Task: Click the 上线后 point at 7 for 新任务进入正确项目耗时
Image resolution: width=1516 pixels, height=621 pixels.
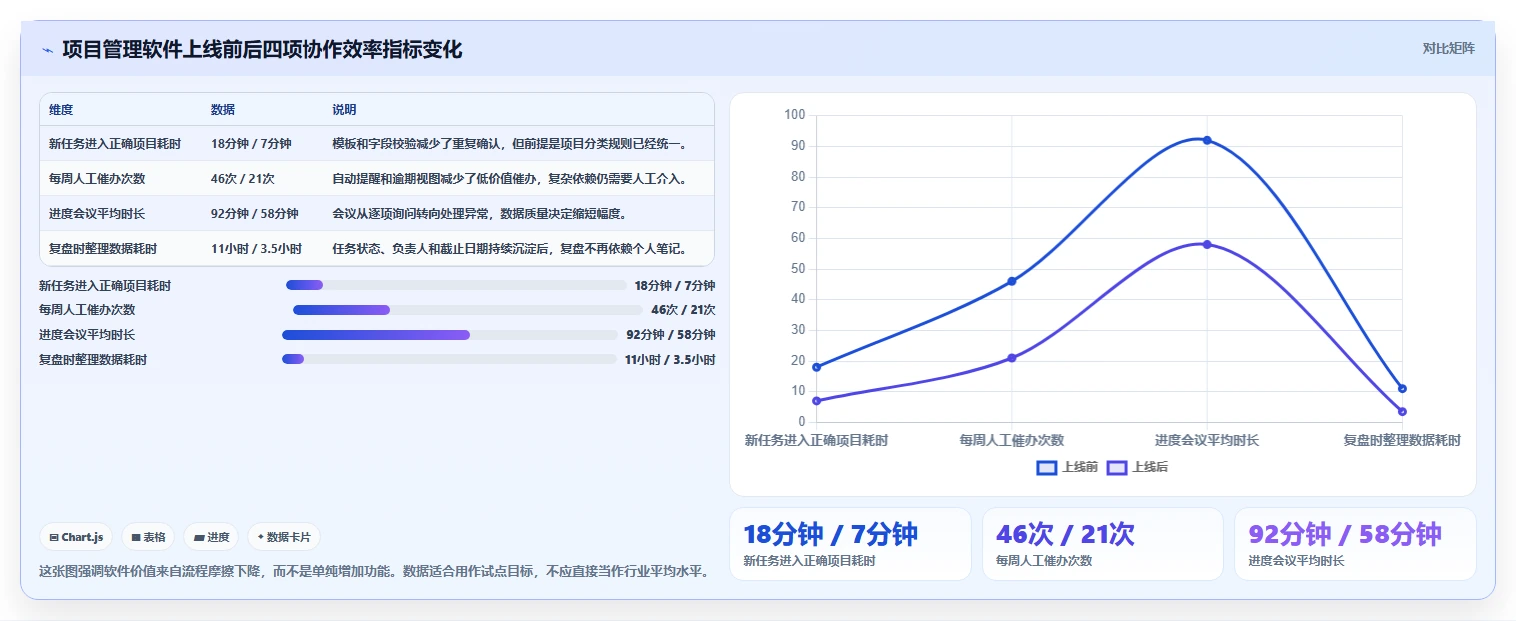Action: [817, 400]
